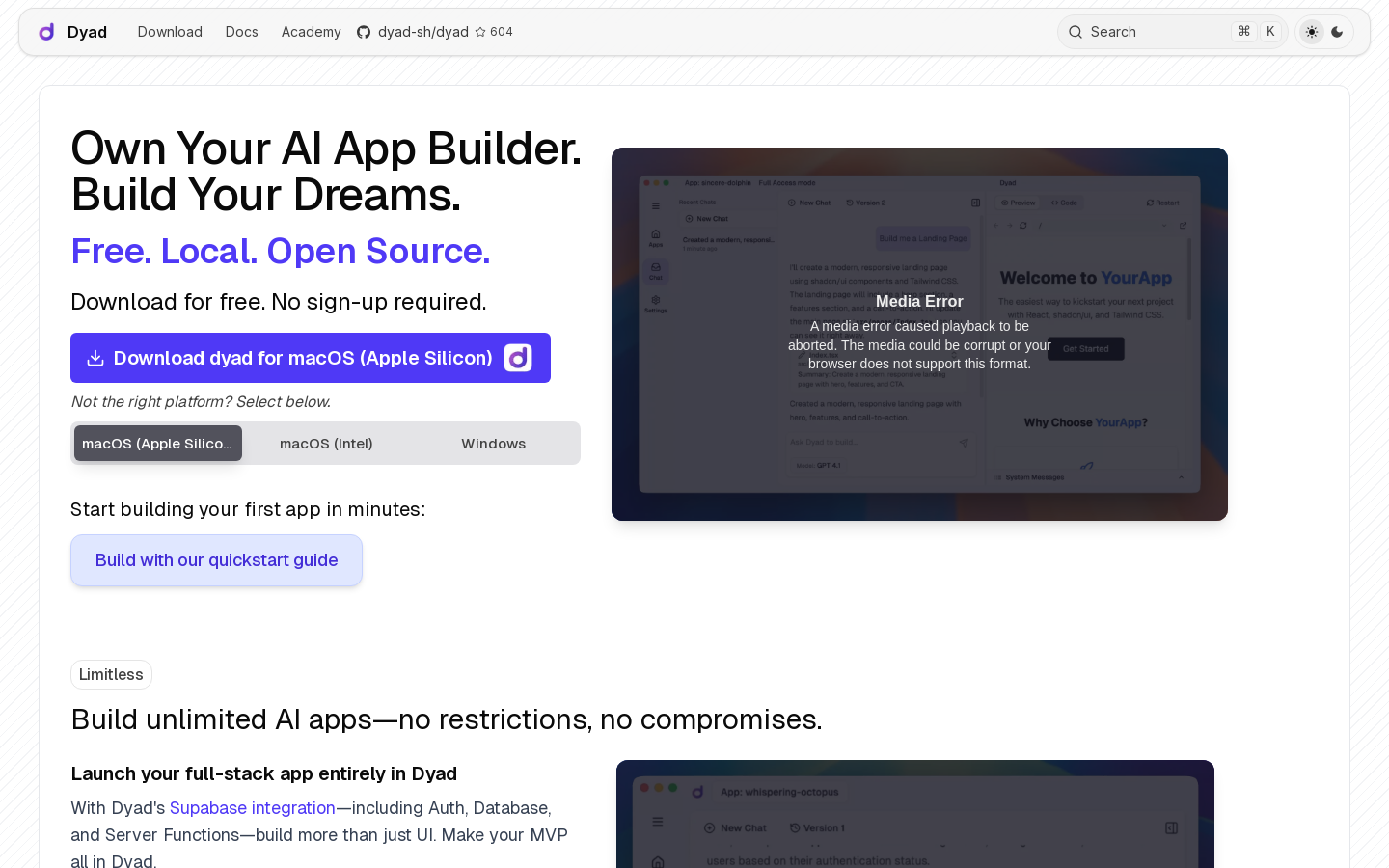The height and width of the screenshot is (868, 1389).
Task: Open the Academy nav link
Action: pos(311,32)
